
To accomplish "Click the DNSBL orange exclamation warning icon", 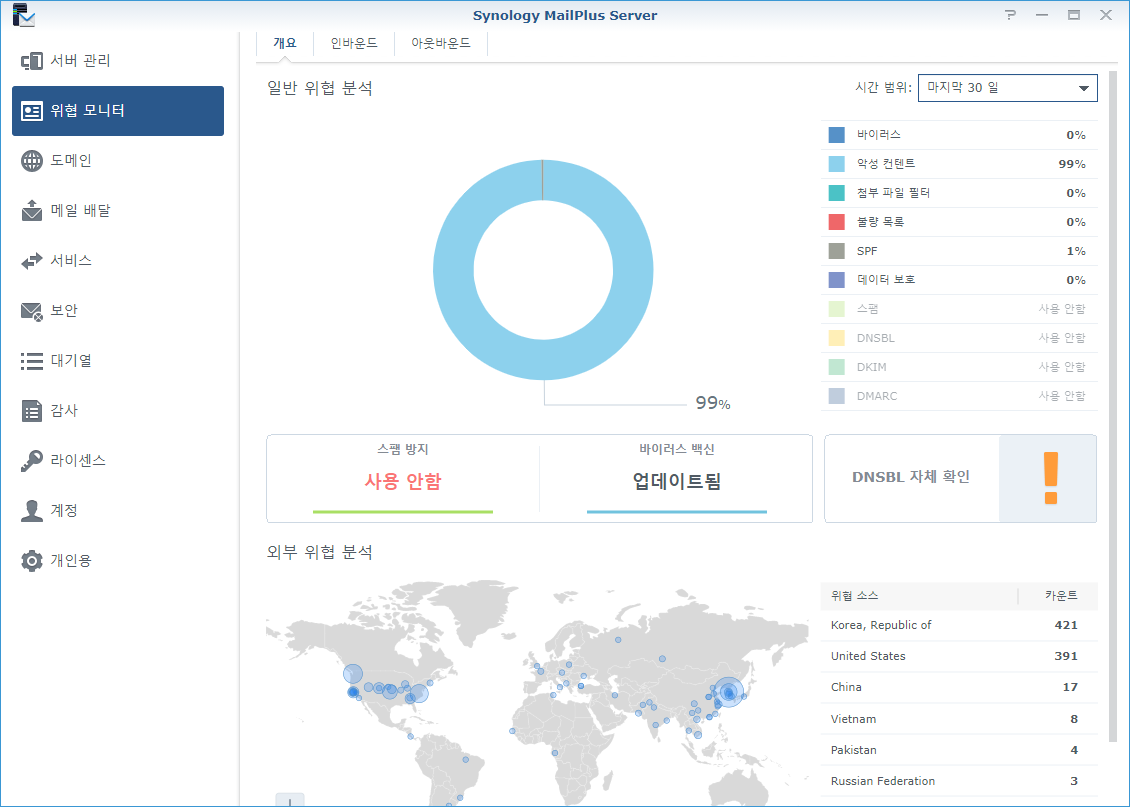I will [x=1051, y=478].
